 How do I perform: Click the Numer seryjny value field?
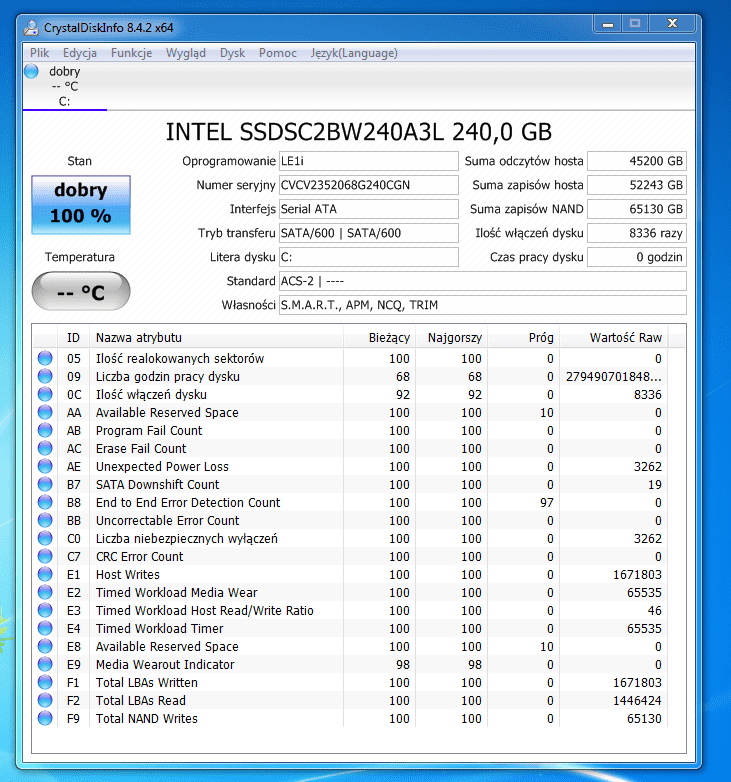(x=367, y=185)
